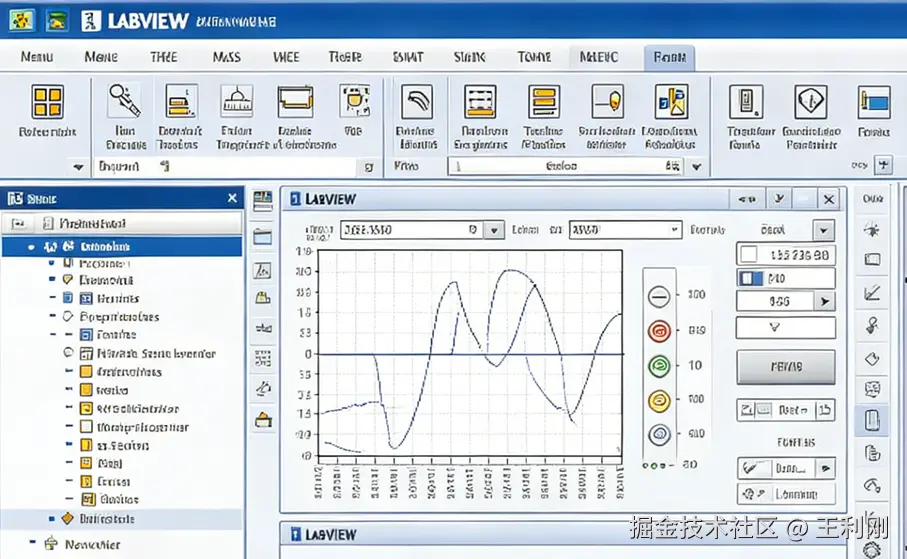Select the red circle indicator
Viewport: 907px width, 559px height.
[659, 331]
